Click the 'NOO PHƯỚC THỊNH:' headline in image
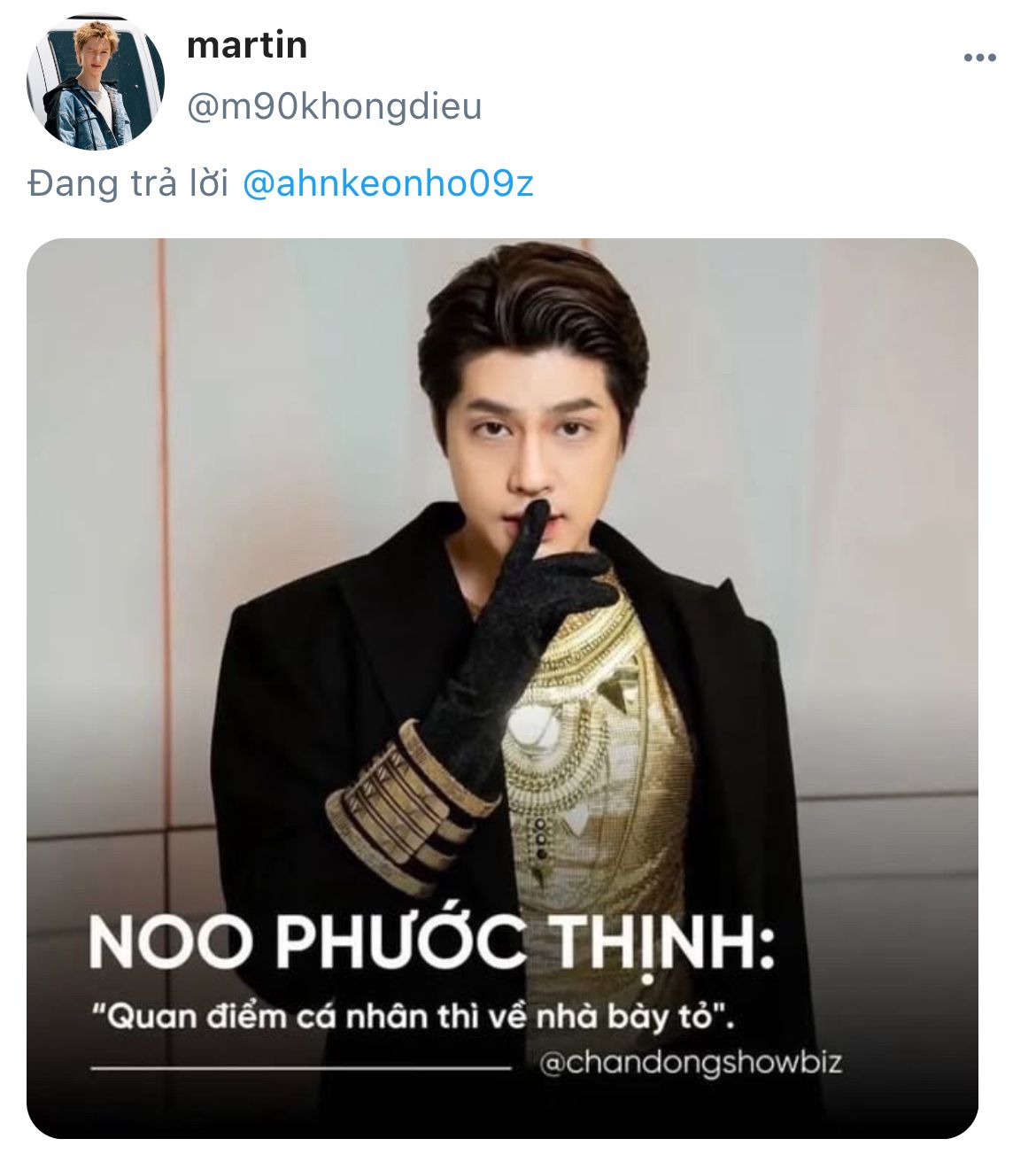Image resolution: width=1036 pixels, height=1162 pixels. pyautogui.click(x=432, y=944)
